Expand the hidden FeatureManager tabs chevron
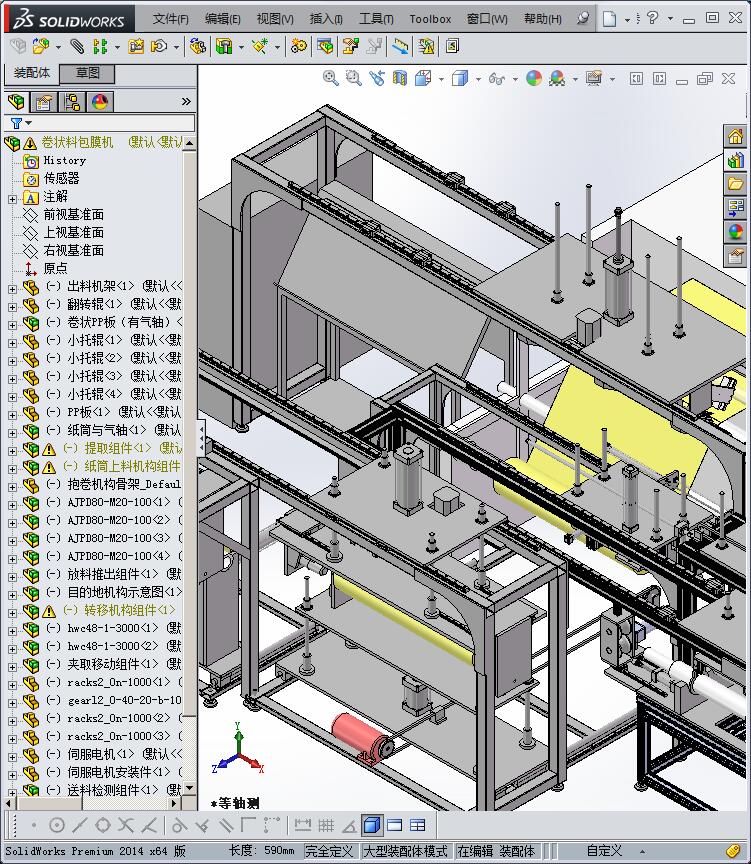This screenshot has width=751, height=864. 186,101
